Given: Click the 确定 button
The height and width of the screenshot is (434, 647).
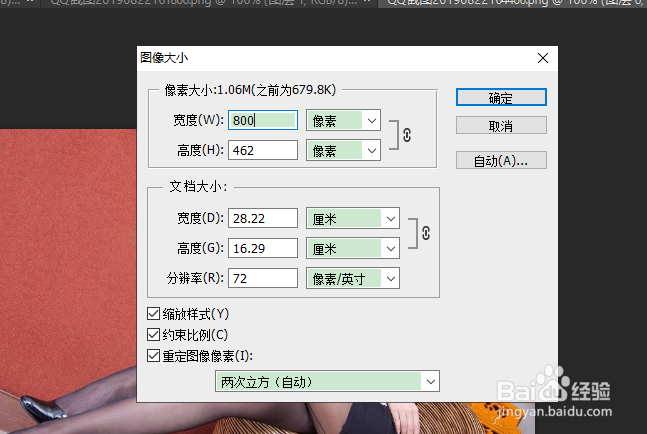Looking at the screenshot, I should tap(501, 97).
